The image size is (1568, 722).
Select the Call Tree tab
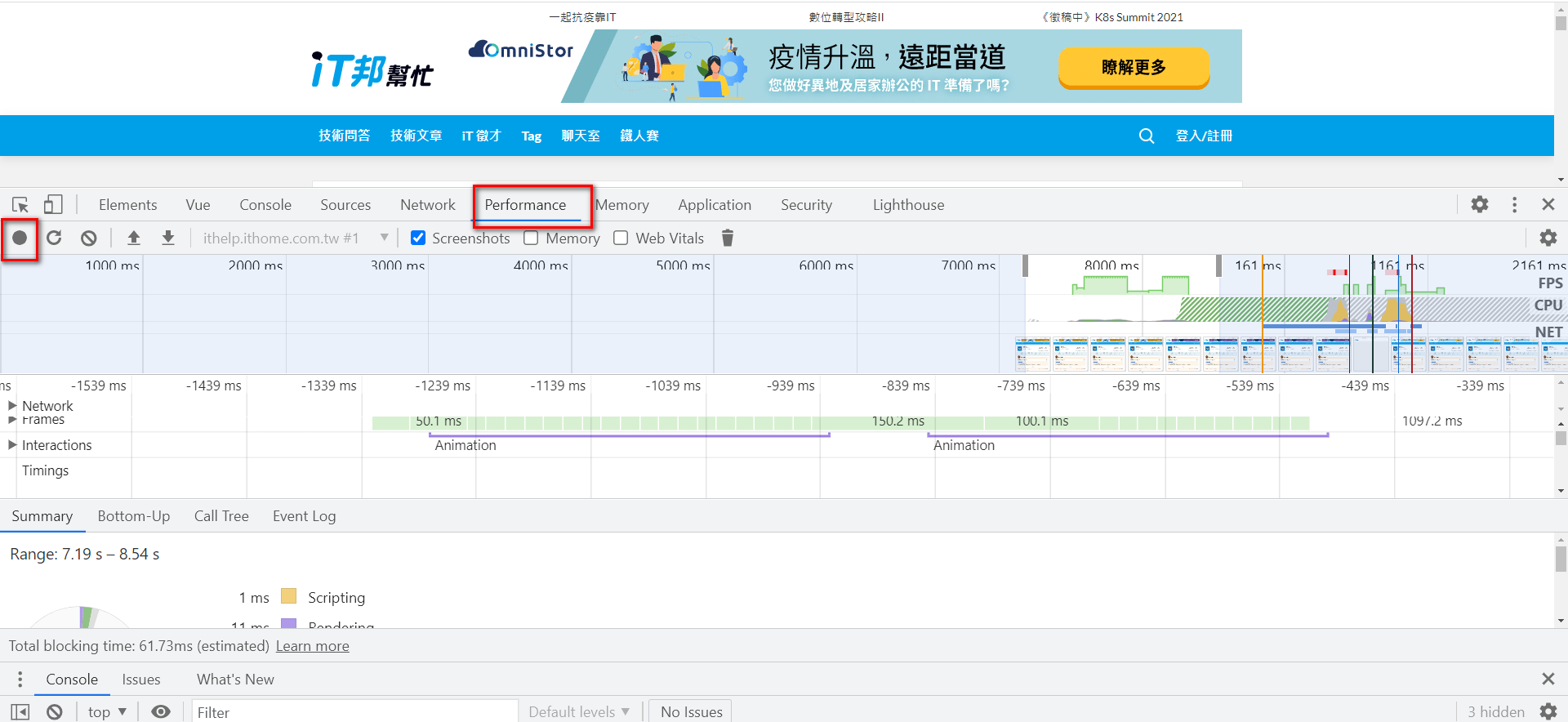pyautogui.click(x=221, y=516)
